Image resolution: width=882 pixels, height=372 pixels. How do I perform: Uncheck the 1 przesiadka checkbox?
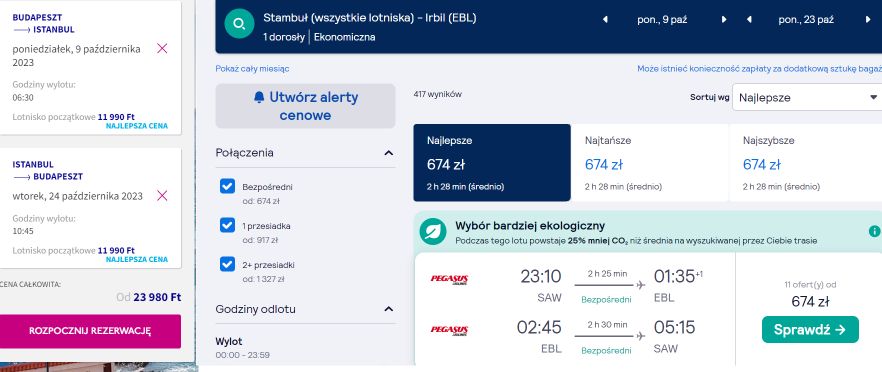pyautogui.click(x=227, y=225)
